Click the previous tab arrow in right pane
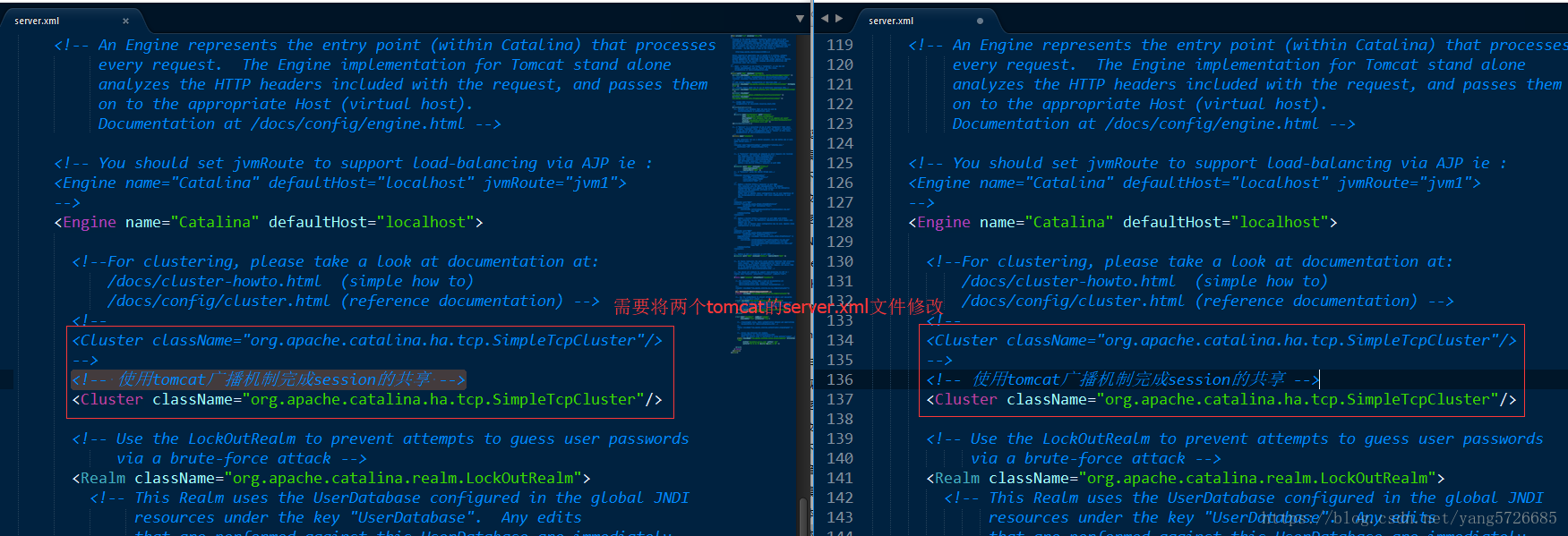The height and width of the screenshot is (536, 1568). 825,18
